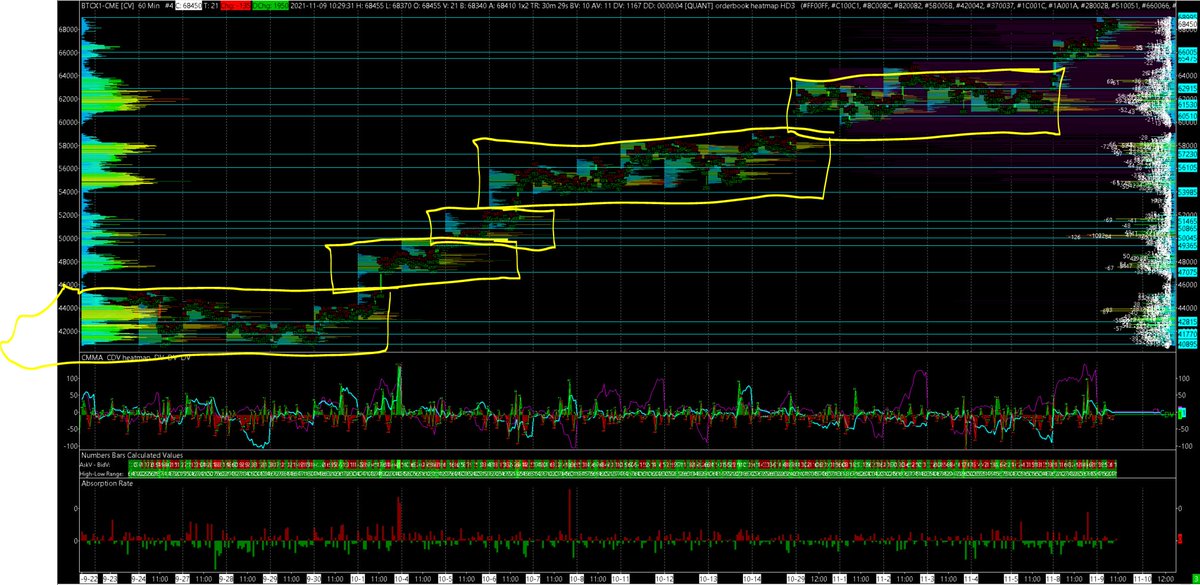The width and height of the screenshot is (1200, 585).
Task: Click the 50000 label on left price axis
Action: (69, 239)
